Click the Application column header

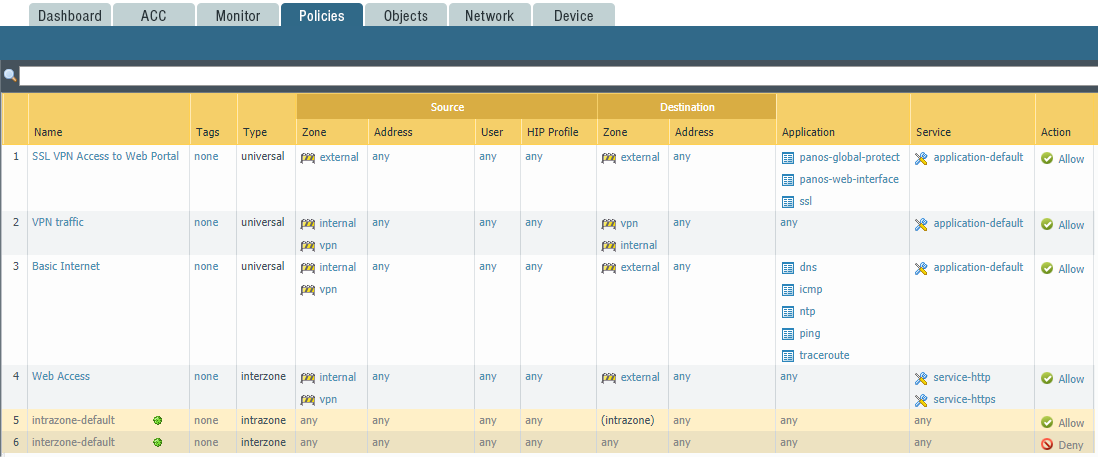click(808, 132)
